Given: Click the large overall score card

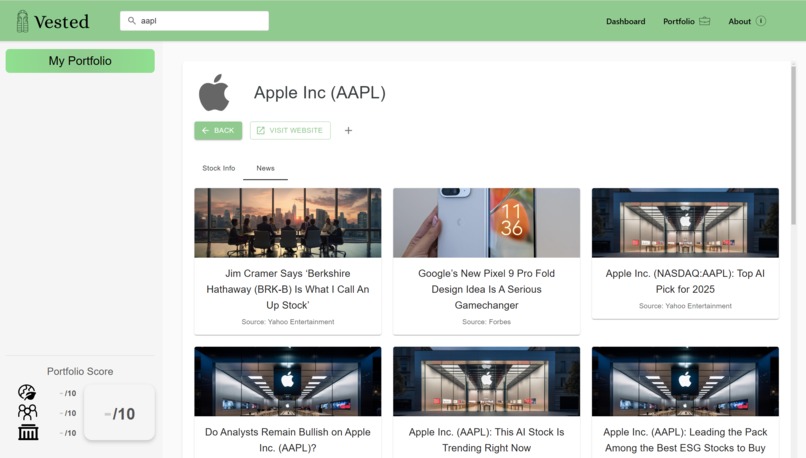Looking at the screenshot, I should click(x=119, y=413).
